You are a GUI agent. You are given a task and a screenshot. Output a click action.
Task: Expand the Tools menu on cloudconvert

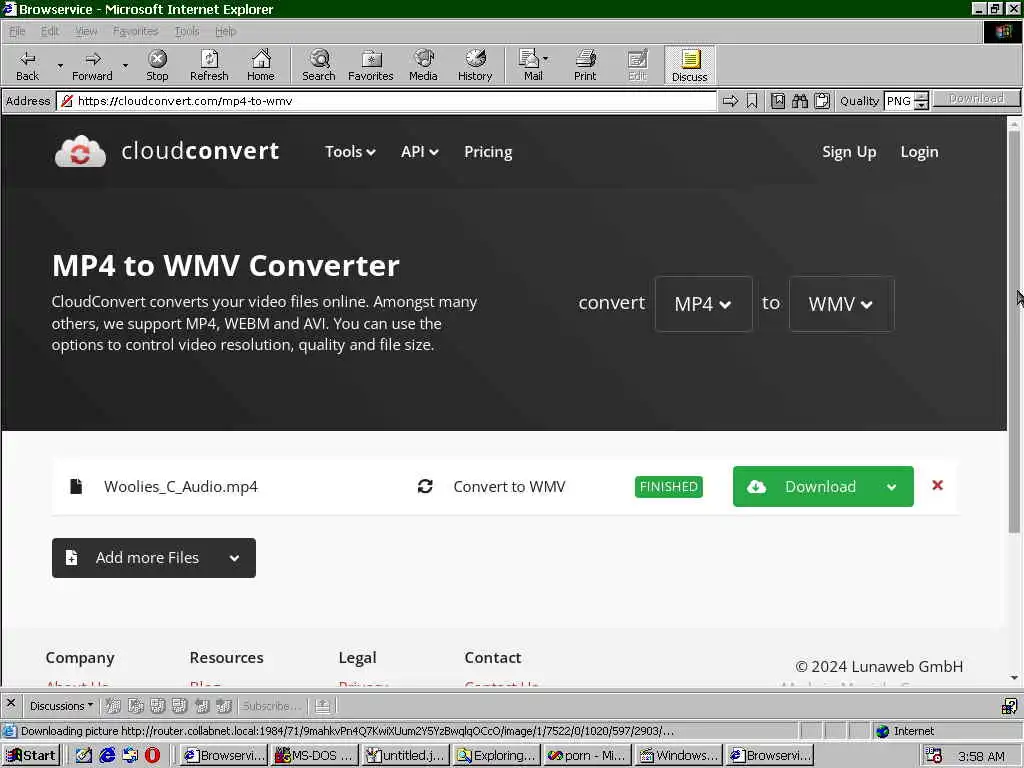[x=350, y=152]
